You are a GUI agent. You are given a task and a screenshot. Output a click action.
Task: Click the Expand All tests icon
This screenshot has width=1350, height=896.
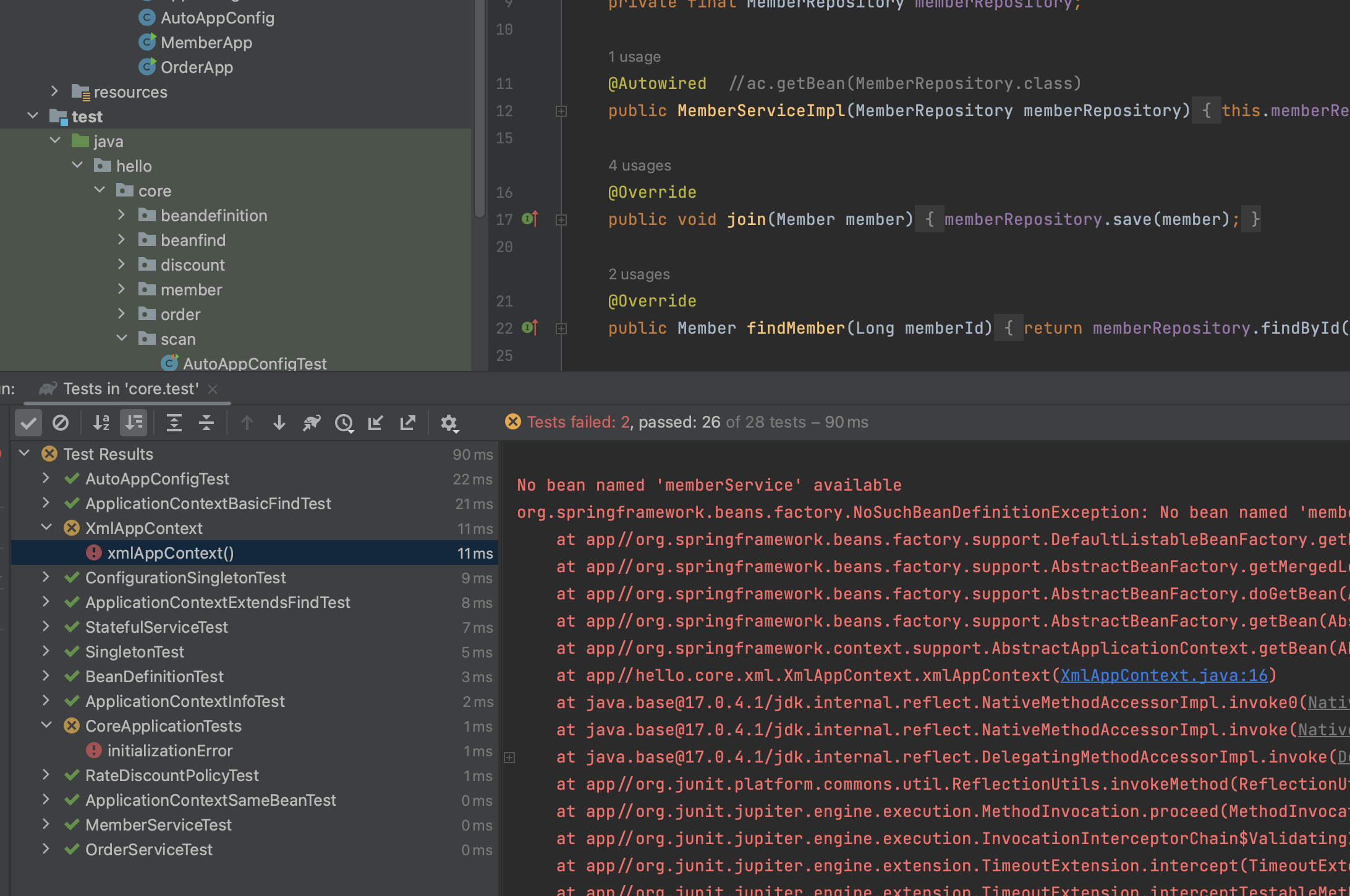tap(174, 423)
